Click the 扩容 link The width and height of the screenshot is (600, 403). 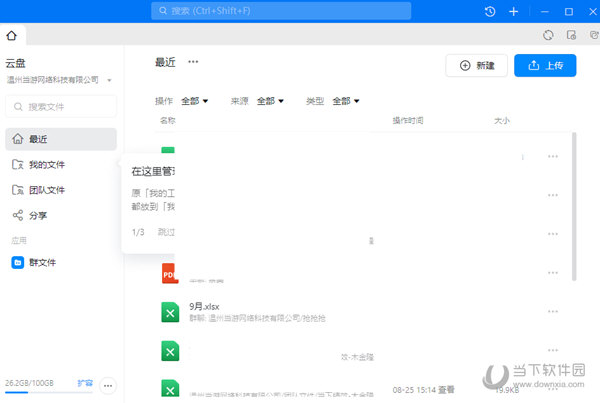(85, 383)
